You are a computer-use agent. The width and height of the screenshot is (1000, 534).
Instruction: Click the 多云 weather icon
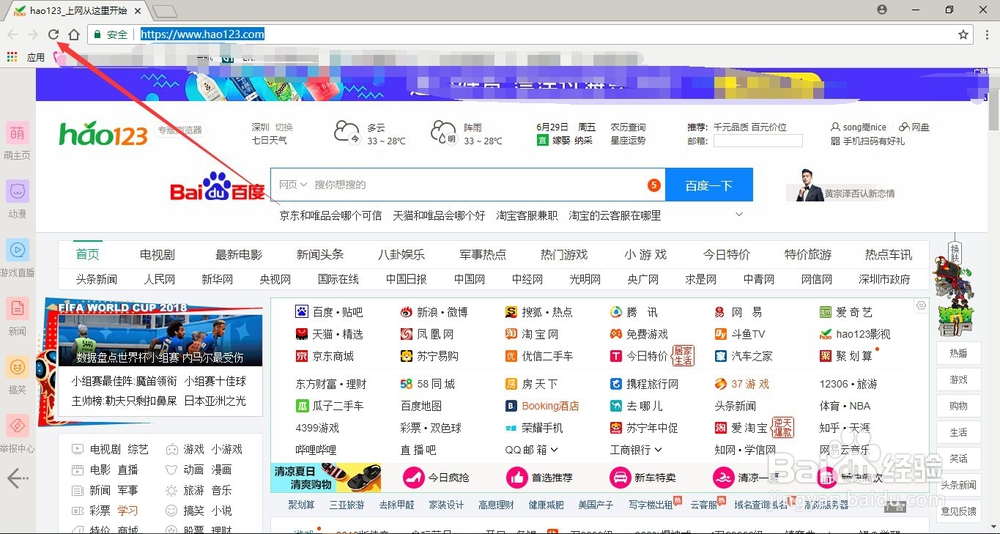[x=347, y=133]
